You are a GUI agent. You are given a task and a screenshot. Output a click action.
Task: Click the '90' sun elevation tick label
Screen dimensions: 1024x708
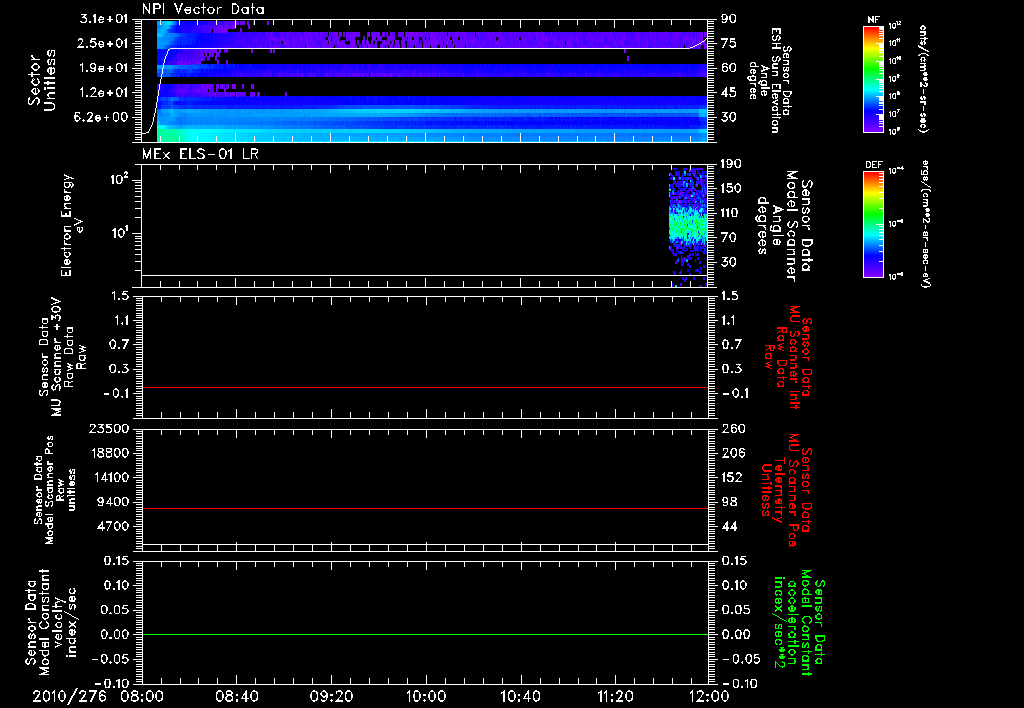(x=729, y=18)
